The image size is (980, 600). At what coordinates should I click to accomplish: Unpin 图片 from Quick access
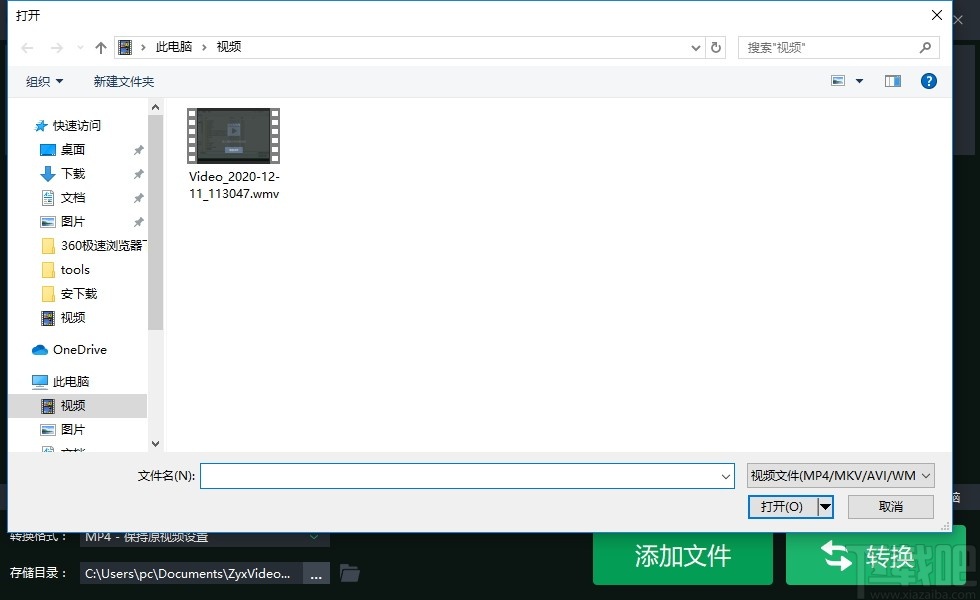tap(137, 221)
